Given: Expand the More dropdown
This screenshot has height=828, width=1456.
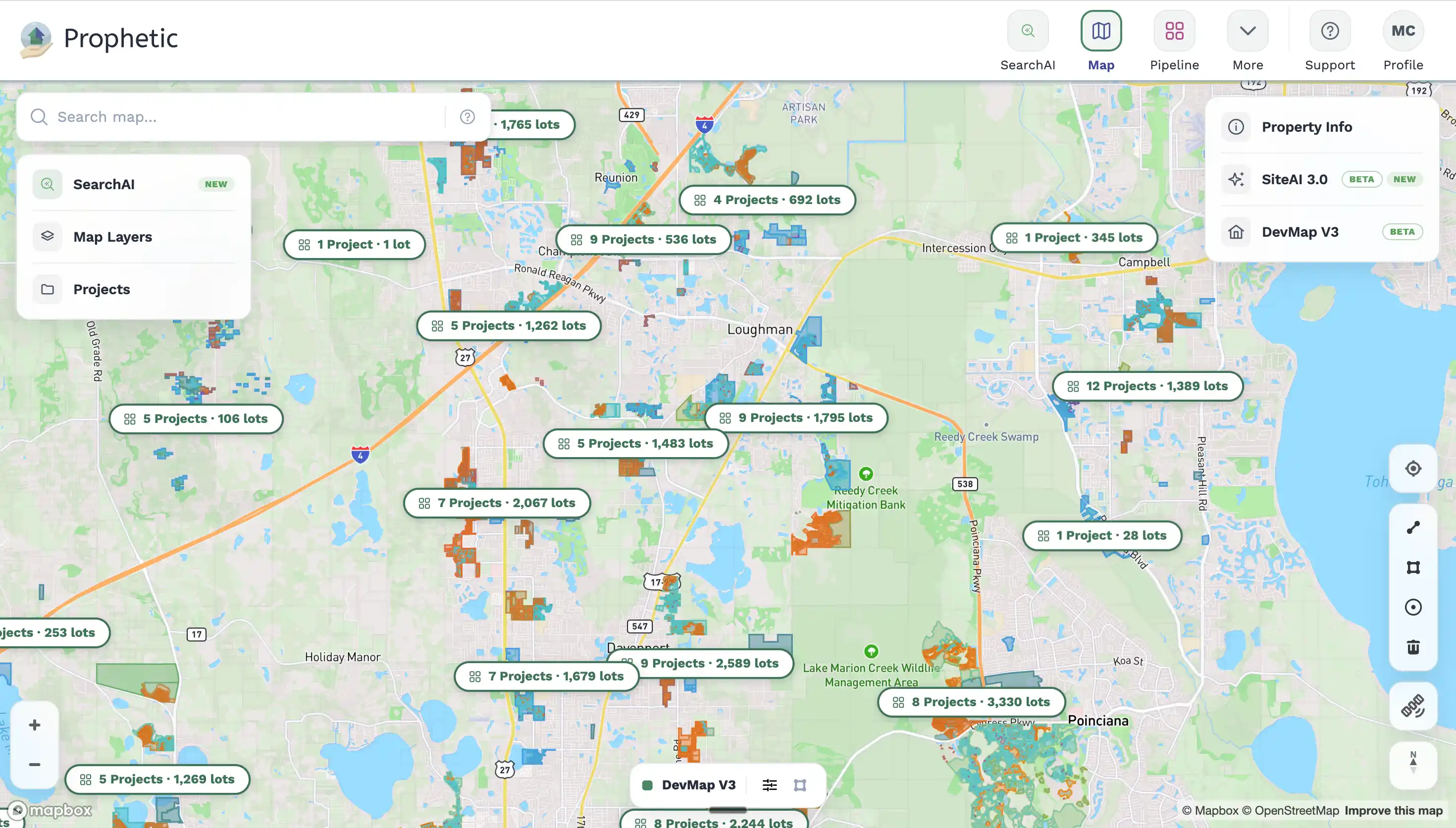Looking at the screenshot, I should pyautogui.click(x=1248, y=41).
